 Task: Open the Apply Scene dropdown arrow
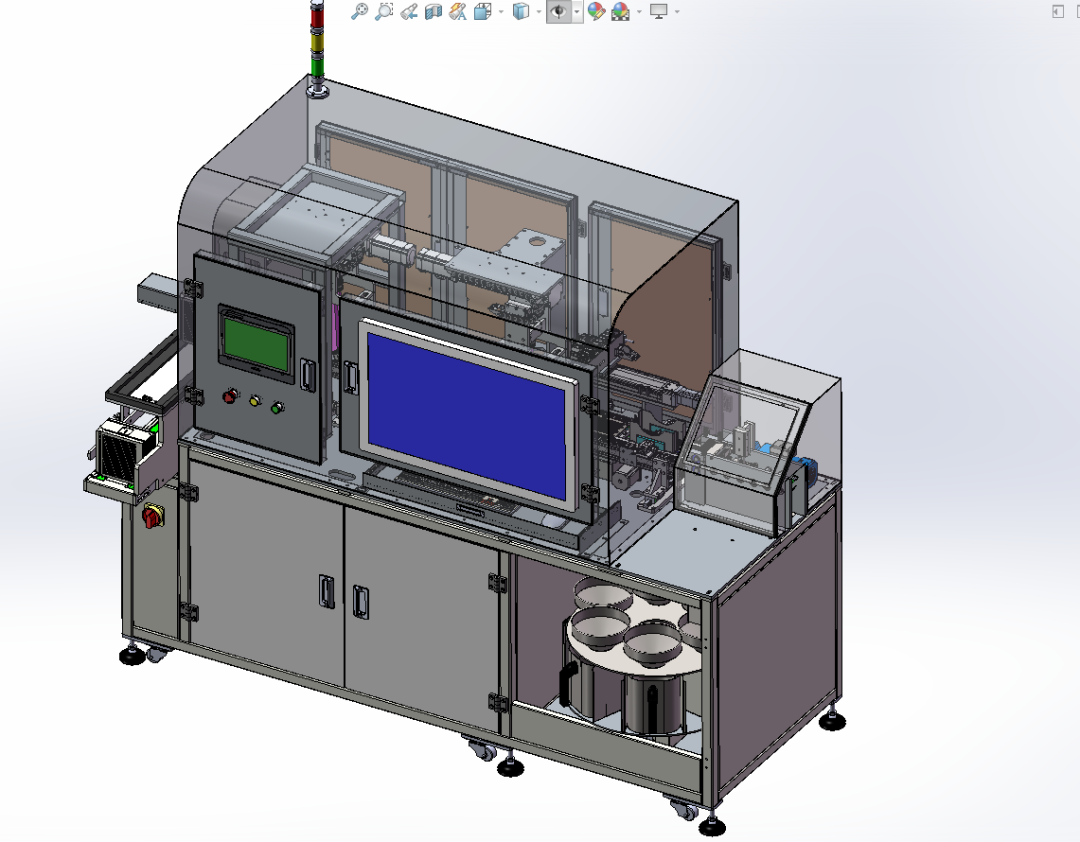coord(639,12)
